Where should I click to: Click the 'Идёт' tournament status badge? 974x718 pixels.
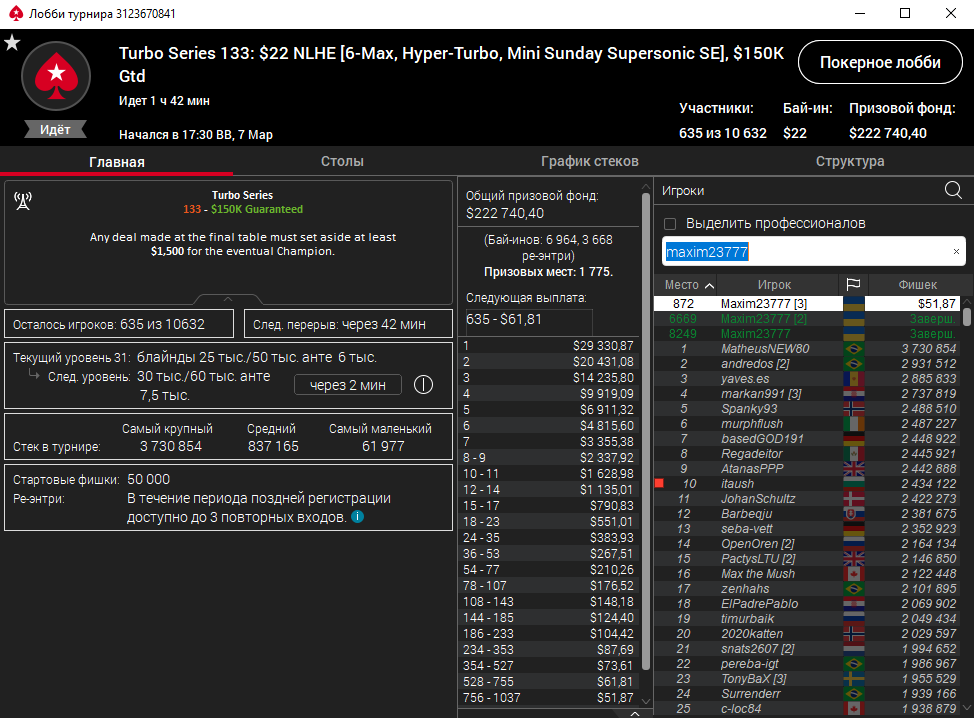(55, 129)
